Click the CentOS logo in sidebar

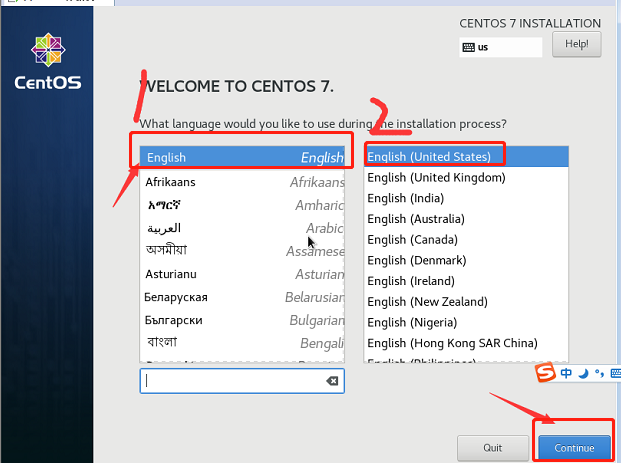[48, 61]
